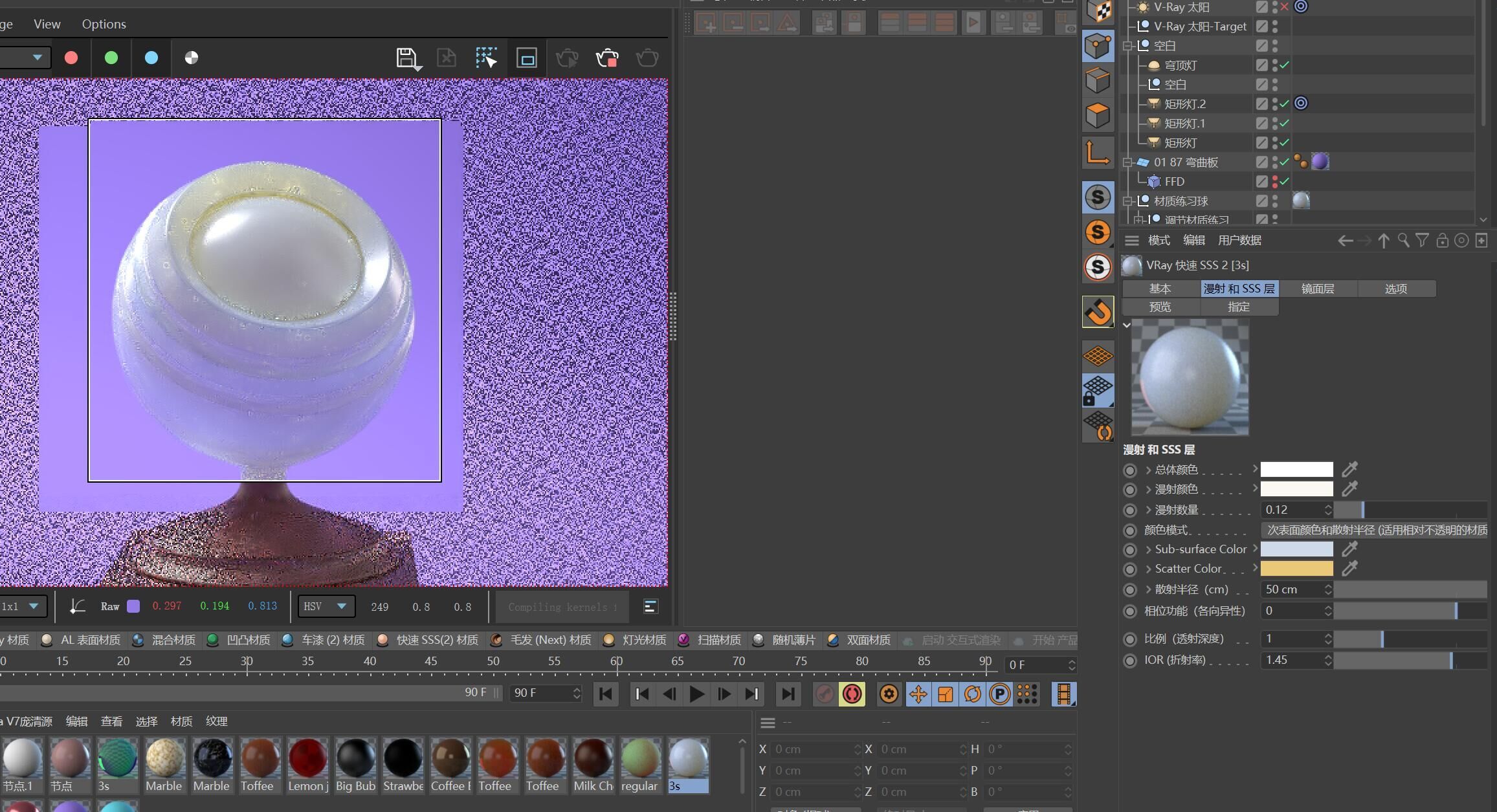Toggle the FFD enable checkmark

[x=1285, y=181]
